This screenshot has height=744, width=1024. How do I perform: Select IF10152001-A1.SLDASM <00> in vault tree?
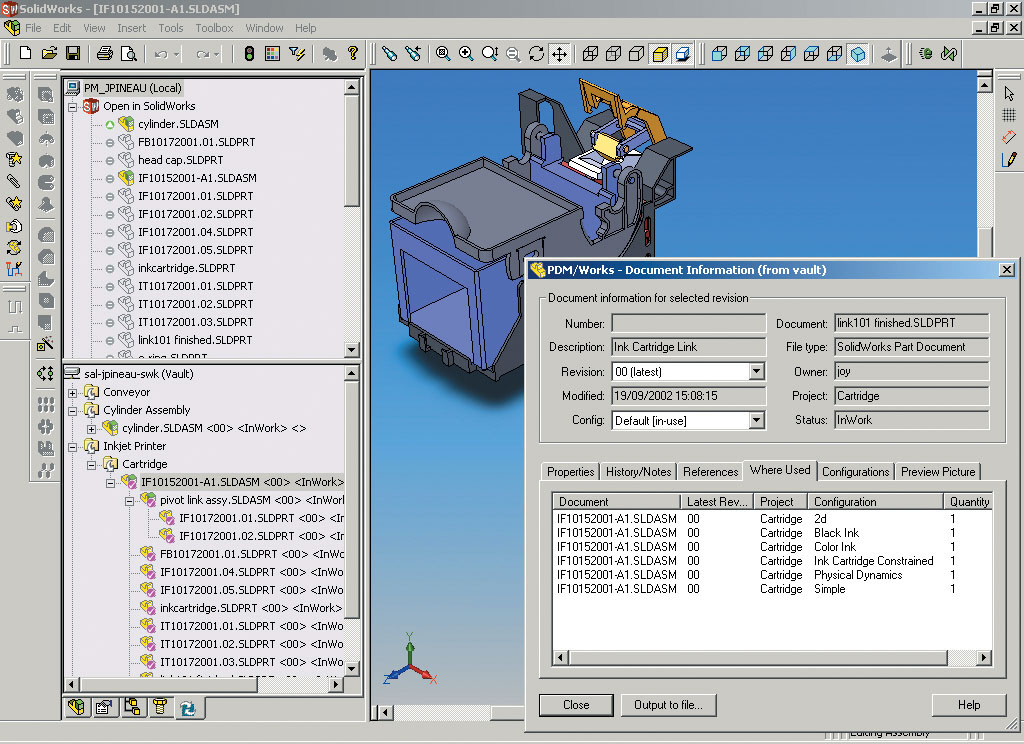point(242,482)
